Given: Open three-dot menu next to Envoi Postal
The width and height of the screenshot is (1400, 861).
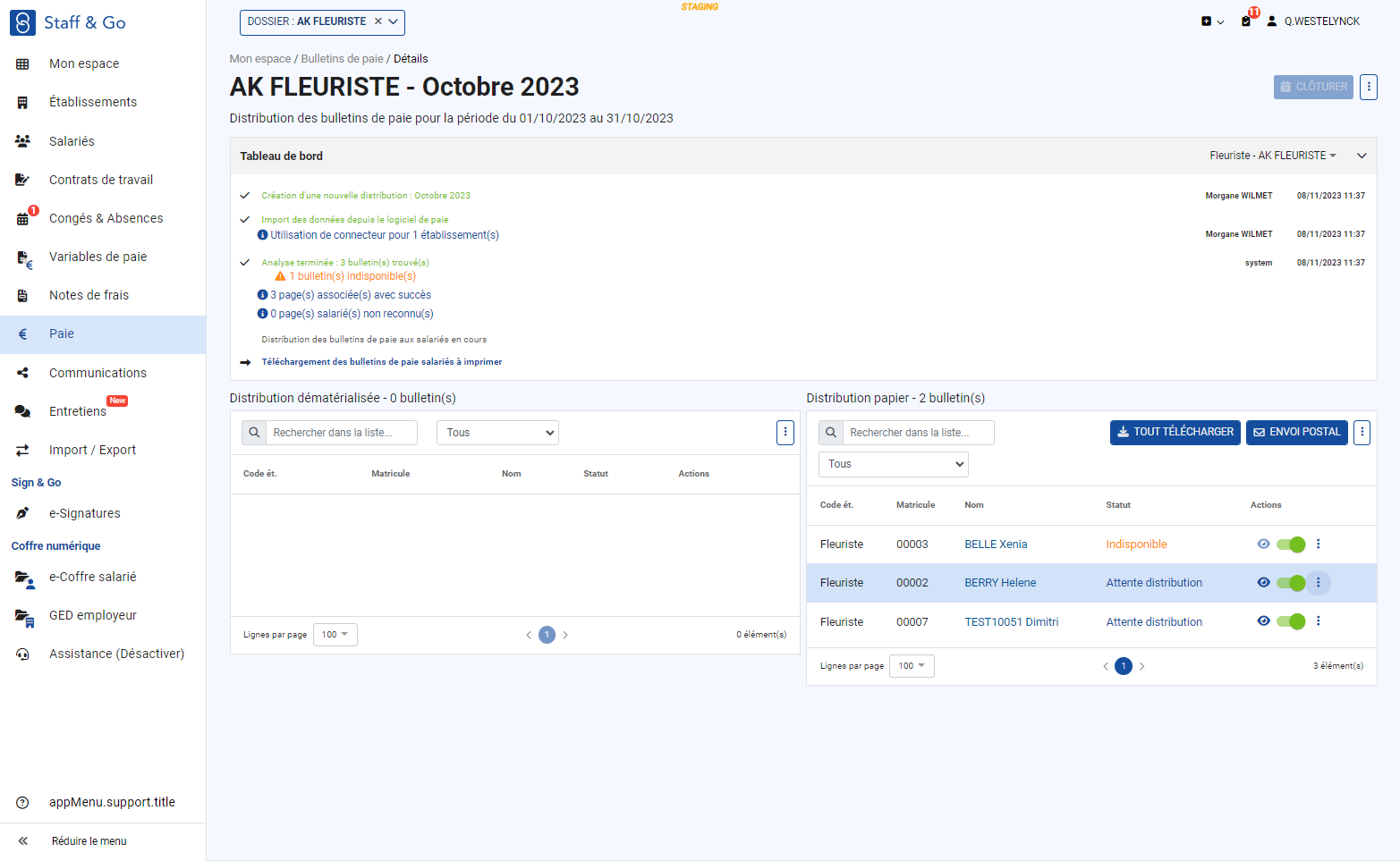Looking at the screenshot, I should click(1362, 433).
